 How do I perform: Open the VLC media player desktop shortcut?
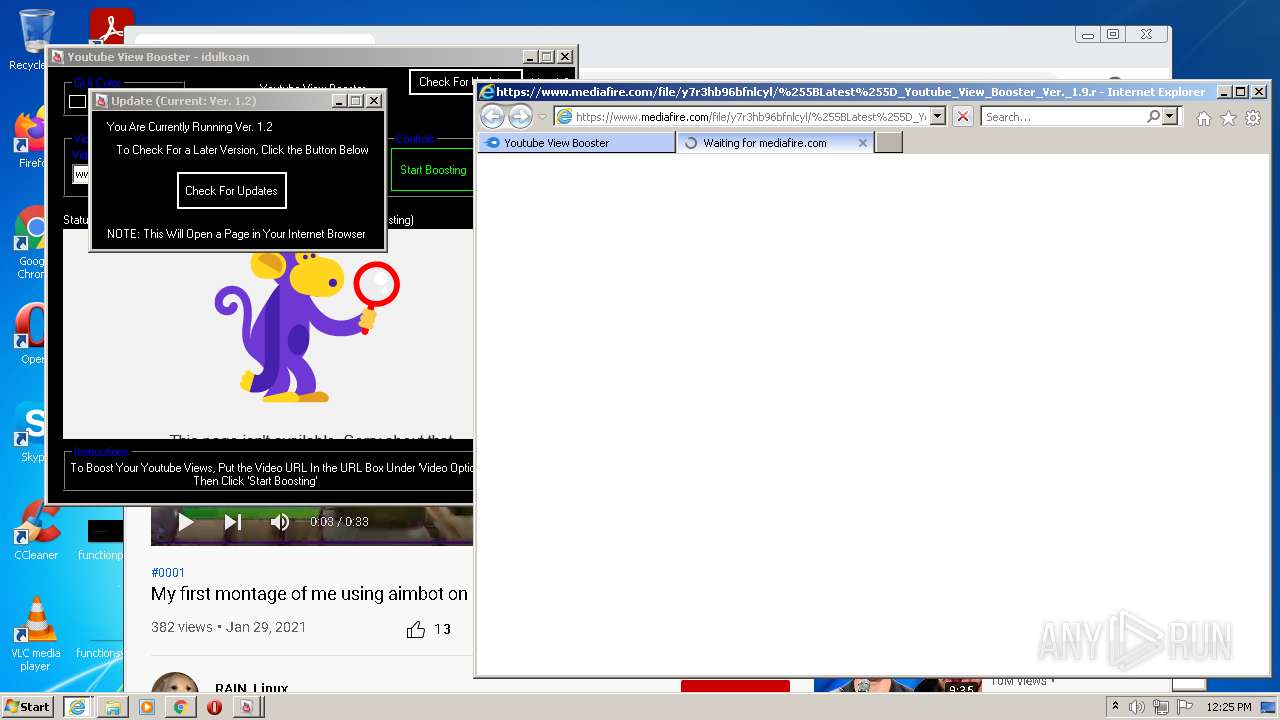click(36, 633)
